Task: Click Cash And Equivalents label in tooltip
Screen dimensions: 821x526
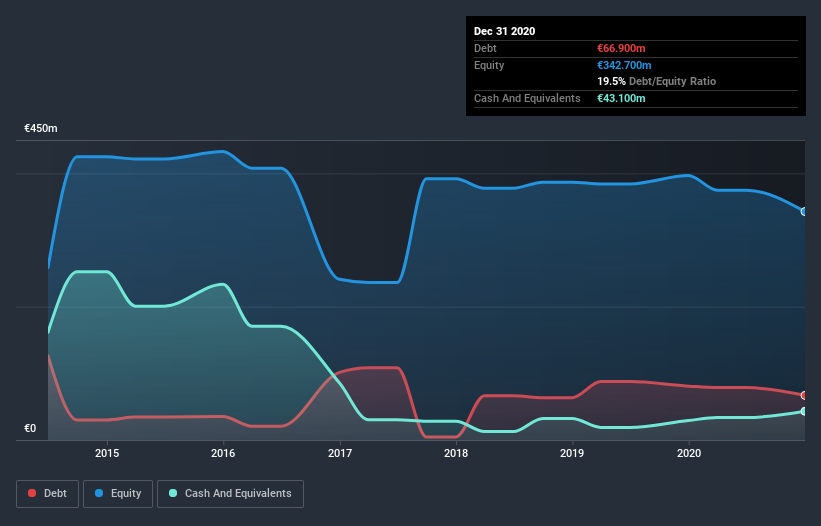Action: coord(527,98)
